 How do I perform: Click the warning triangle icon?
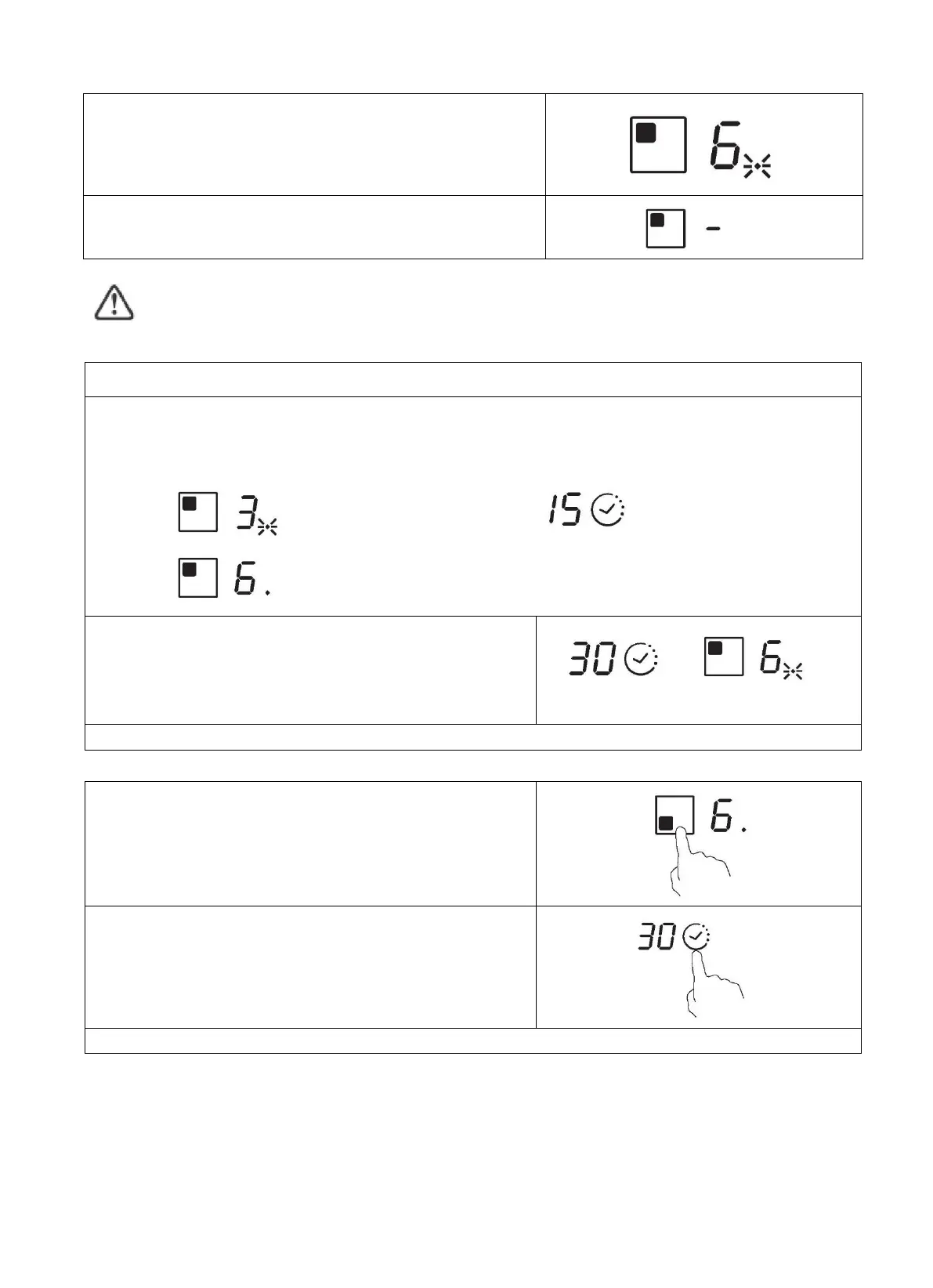coord(114,303)
